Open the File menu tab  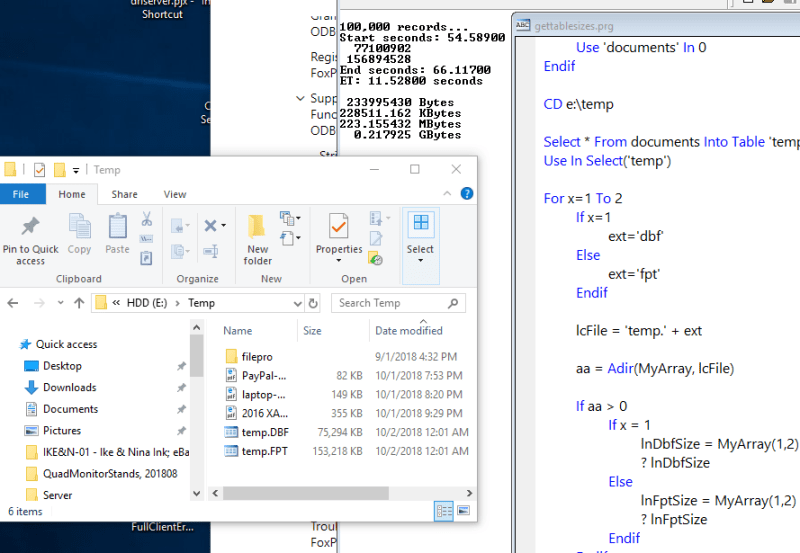[x=21, y=194]
